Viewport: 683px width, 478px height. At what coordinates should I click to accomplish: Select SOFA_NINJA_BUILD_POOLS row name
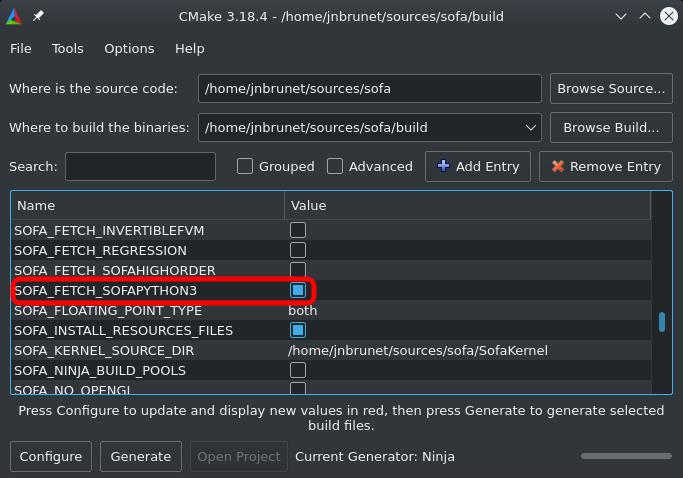(100, 371)
